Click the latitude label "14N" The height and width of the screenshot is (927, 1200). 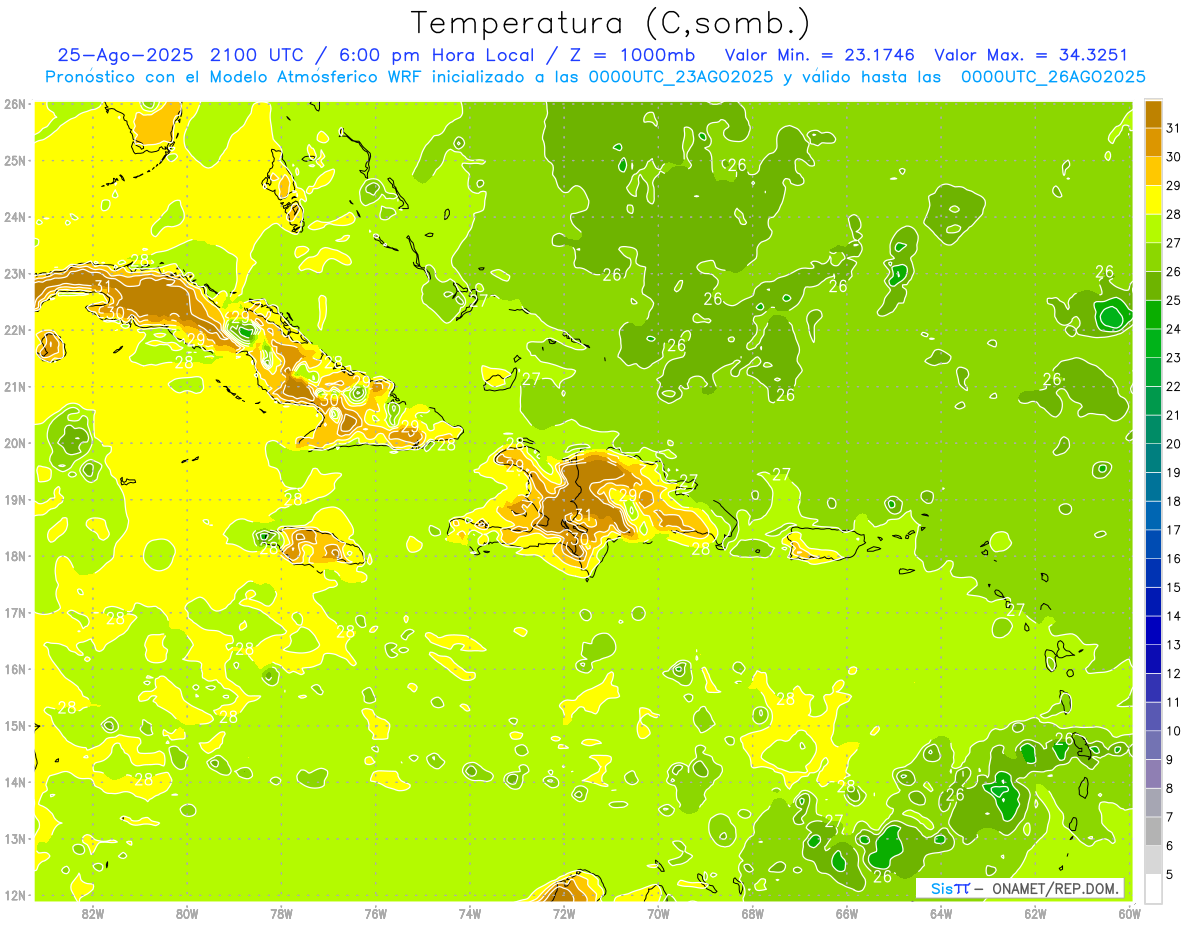(x=15, y=782)
